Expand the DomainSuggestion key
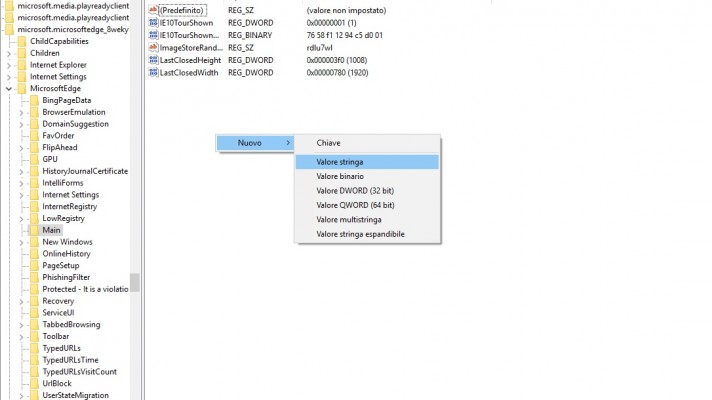Screen dimensions: 712x400 pyautogui.click(x=21, y=124)
